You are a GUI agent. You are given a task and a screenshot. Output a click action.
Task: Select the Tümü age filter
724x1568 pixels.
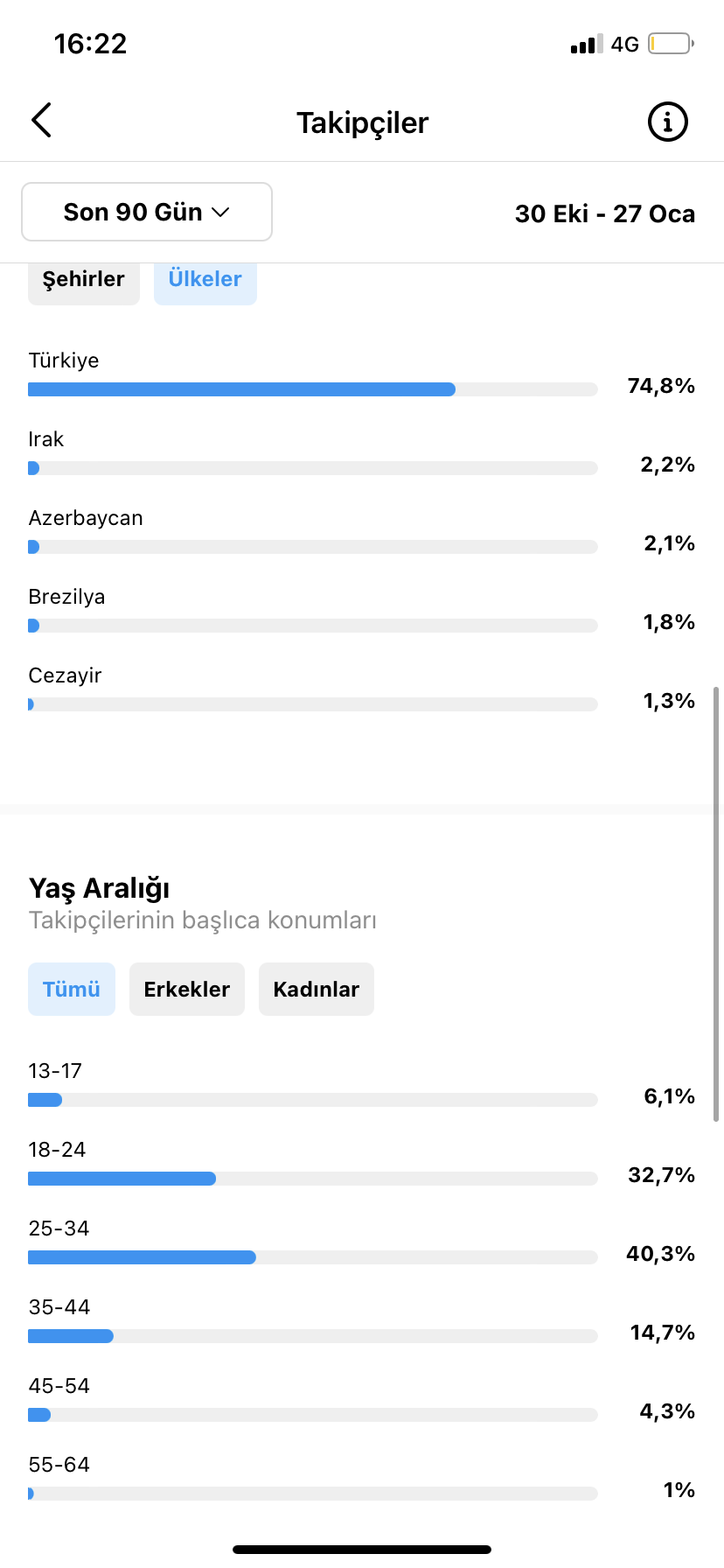pos(72,990)
